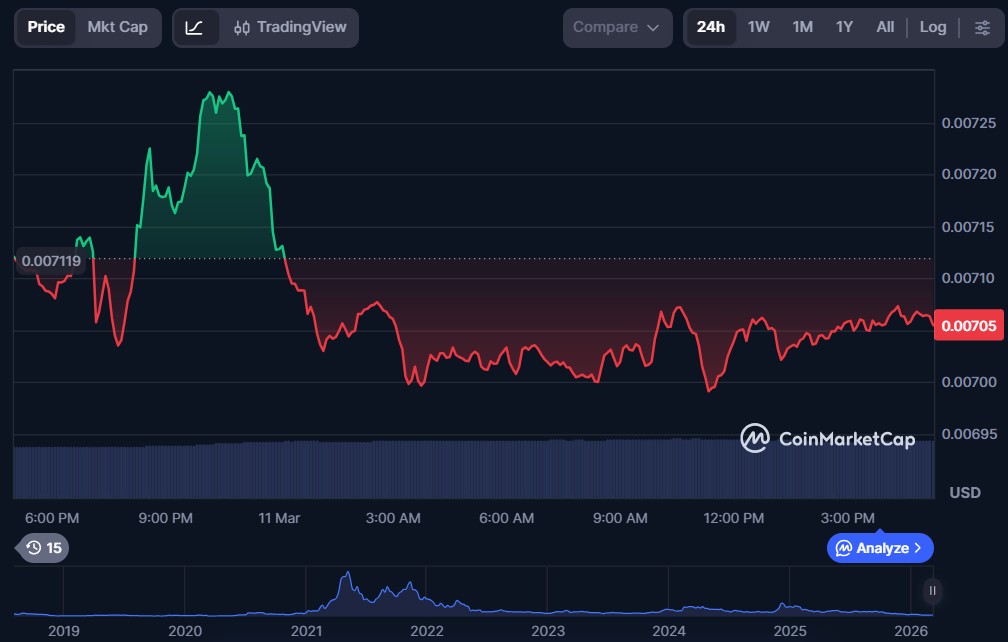This screenshot has height=642, width=1008.
Task: Select the Price view toggle
Action: pyautogui.click(x=46, y=28)
